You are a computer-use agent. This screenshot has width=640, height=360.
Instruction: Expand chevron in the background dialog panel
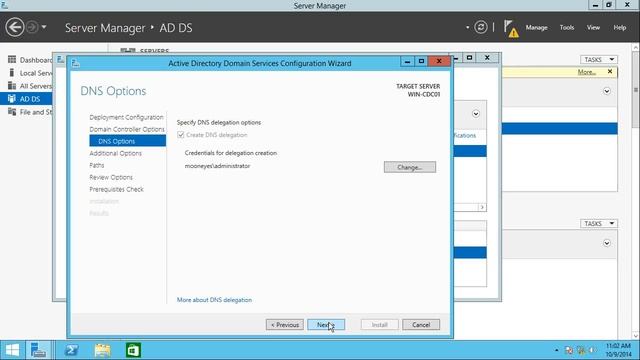[x=476, y=113]
